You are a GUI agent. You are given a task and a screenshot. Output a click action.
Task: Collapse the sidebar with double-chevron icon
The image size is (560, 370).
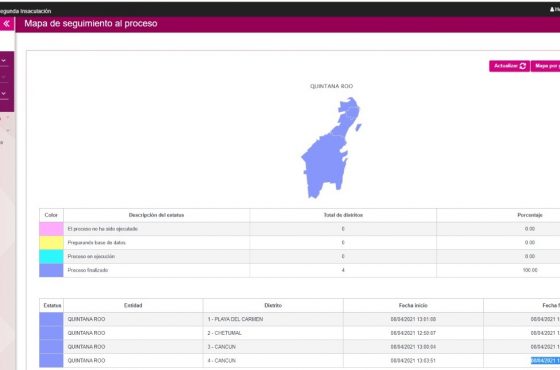(x=7, y=24)
